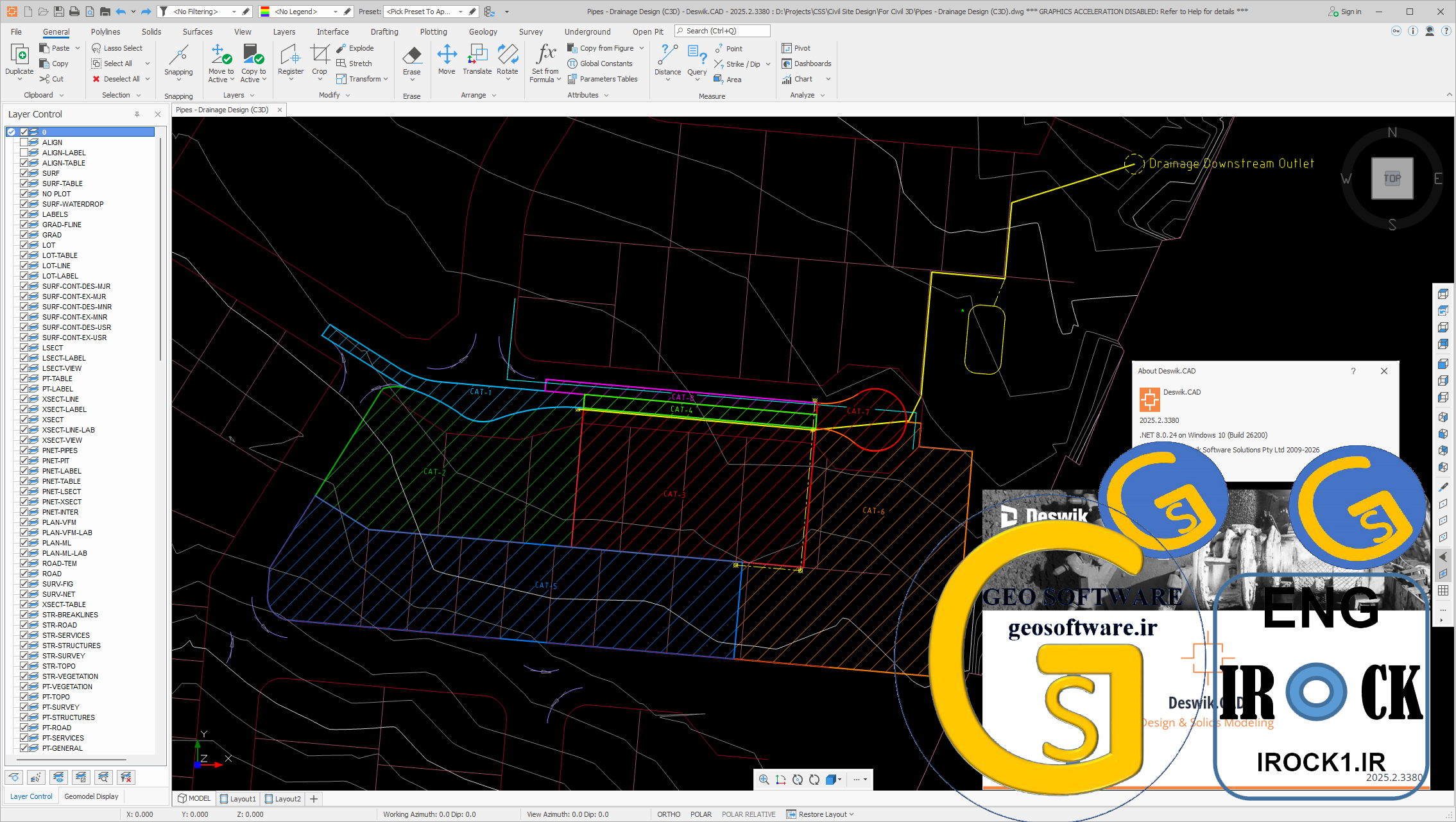Click the Undo arrow in quick access toolbar
This screenshot has width=1456, height=822.
click(120, 12)
